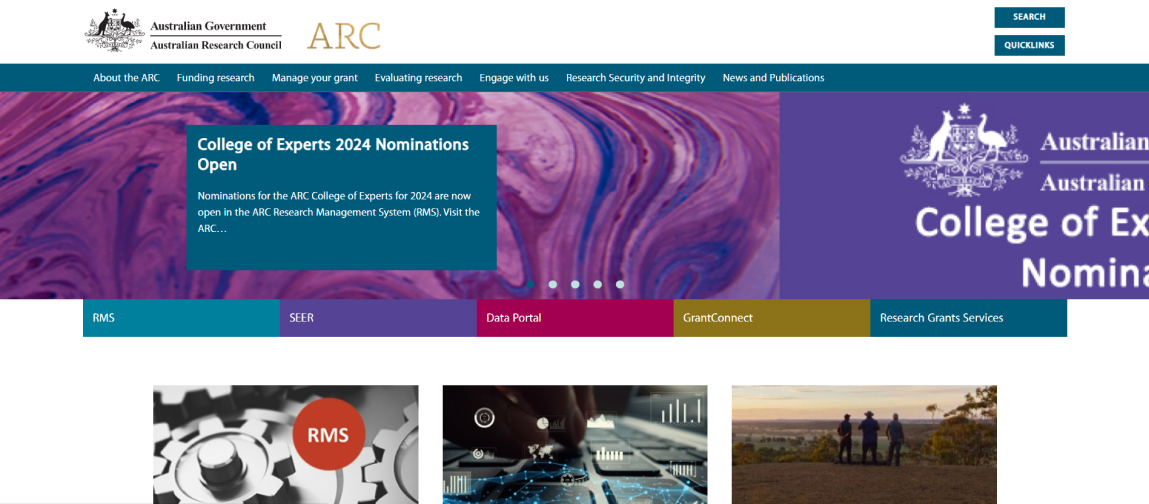The image size is (1149, 504).
Task: Select the fourth carousel slide dot
Action: point(597,284)
